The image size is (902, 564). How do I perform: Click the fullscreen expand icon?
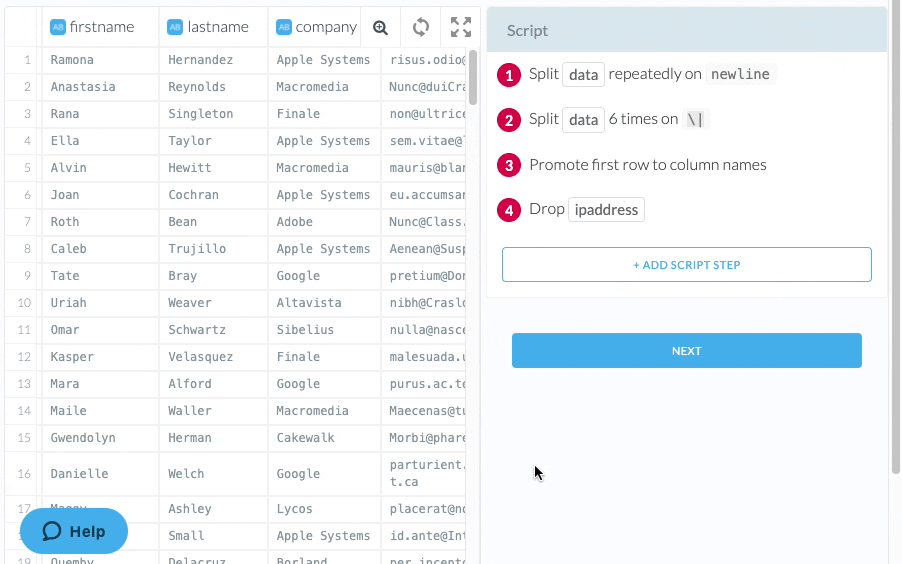coord(460,27)
